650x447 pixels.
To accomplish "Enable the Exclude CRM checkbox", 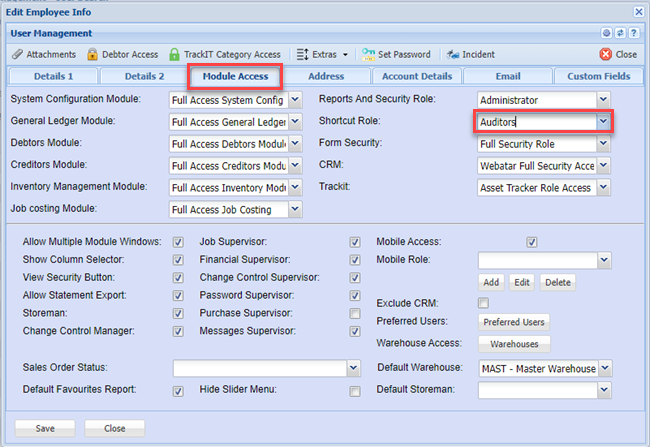I will pos(484,303).
